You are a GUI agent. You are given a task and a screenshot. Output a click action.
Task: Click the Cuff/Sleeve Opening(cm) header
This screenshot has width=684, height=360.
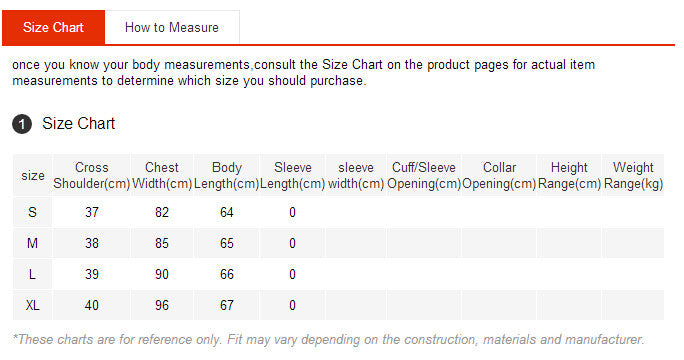pyautogui.click(x=424, y=175)
